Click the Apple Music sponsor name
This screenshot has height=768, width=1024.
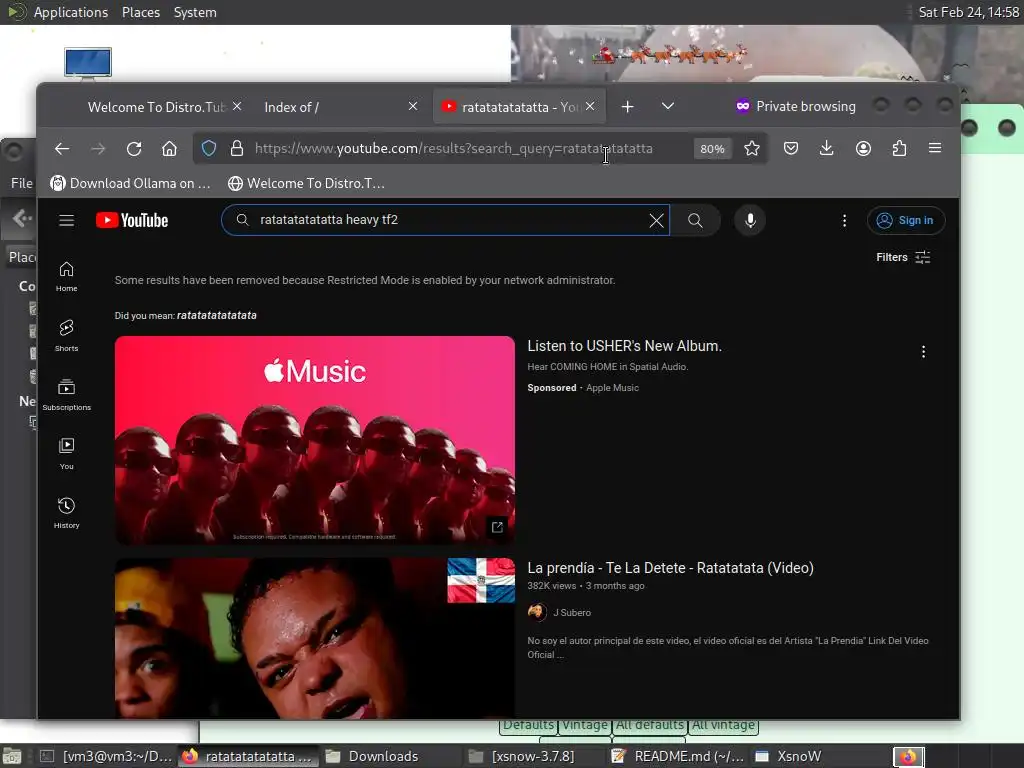(x=613, y=388)
